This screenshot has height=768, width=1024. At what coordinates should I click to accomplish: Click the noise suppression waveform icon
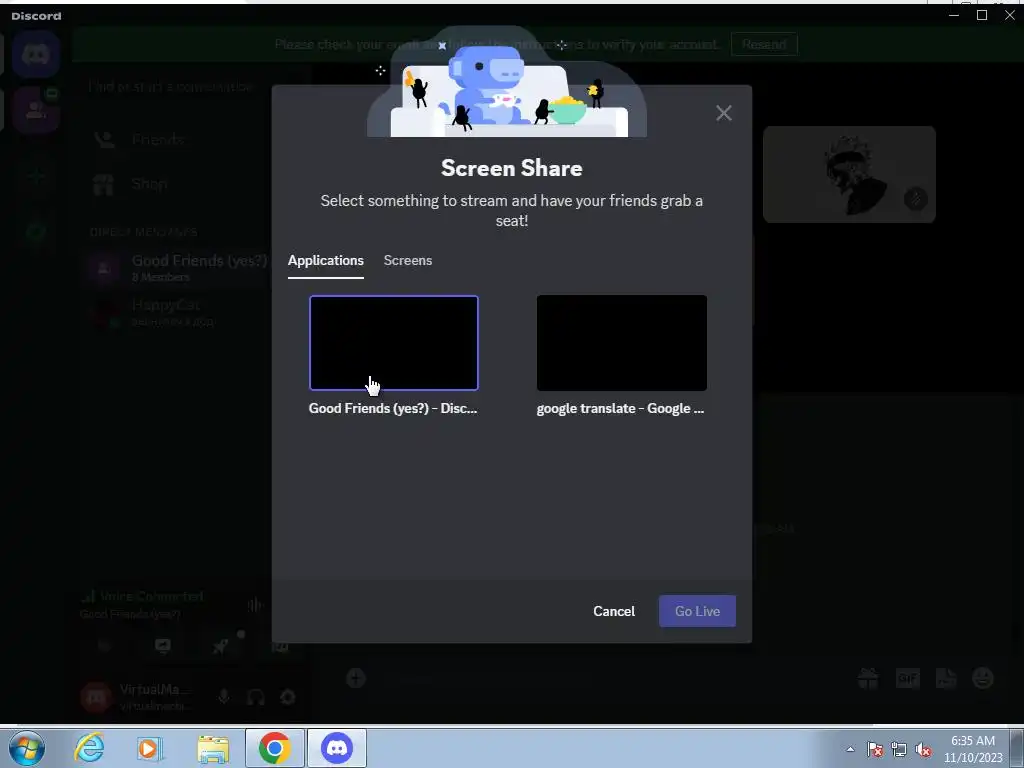pos(254,605)
